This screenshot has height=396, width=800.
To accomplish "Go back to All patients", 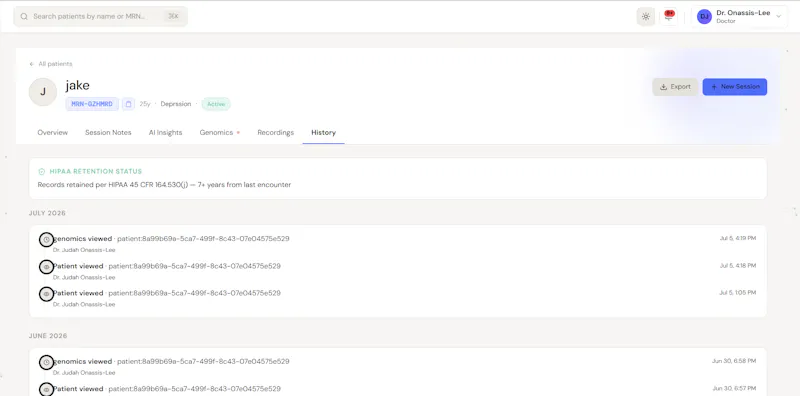I will (x=51, y=64).
